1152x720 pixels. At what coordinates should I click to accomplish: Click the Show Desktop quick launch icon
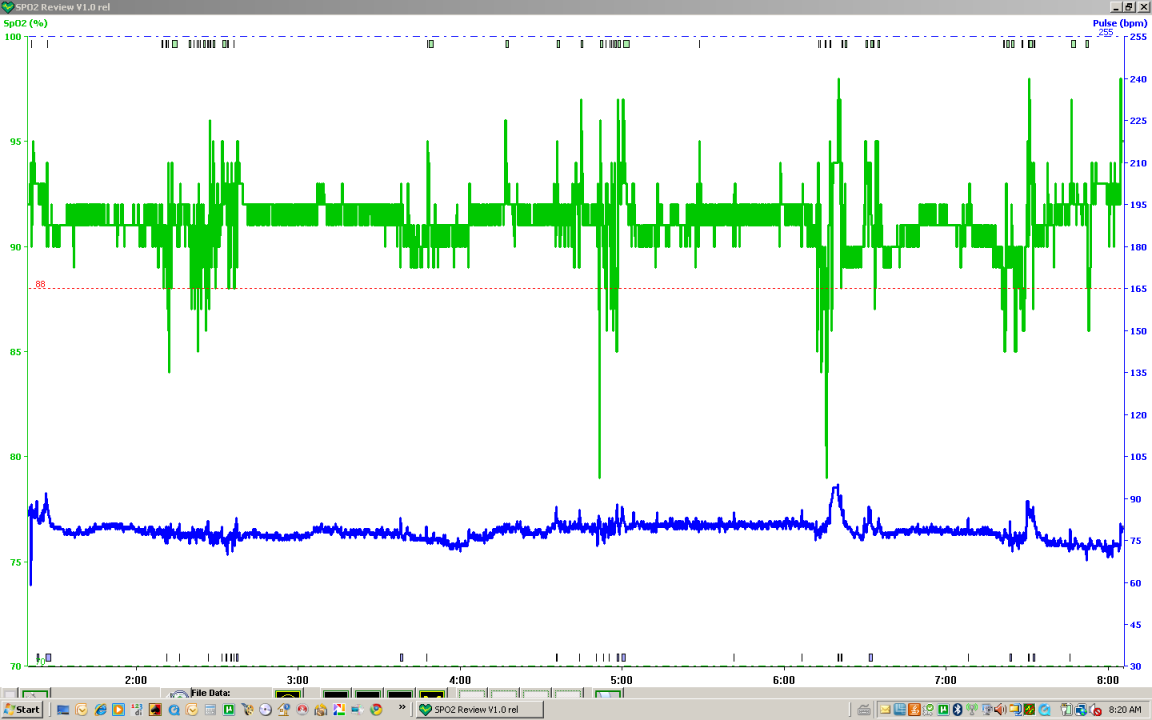coord(63,709)
